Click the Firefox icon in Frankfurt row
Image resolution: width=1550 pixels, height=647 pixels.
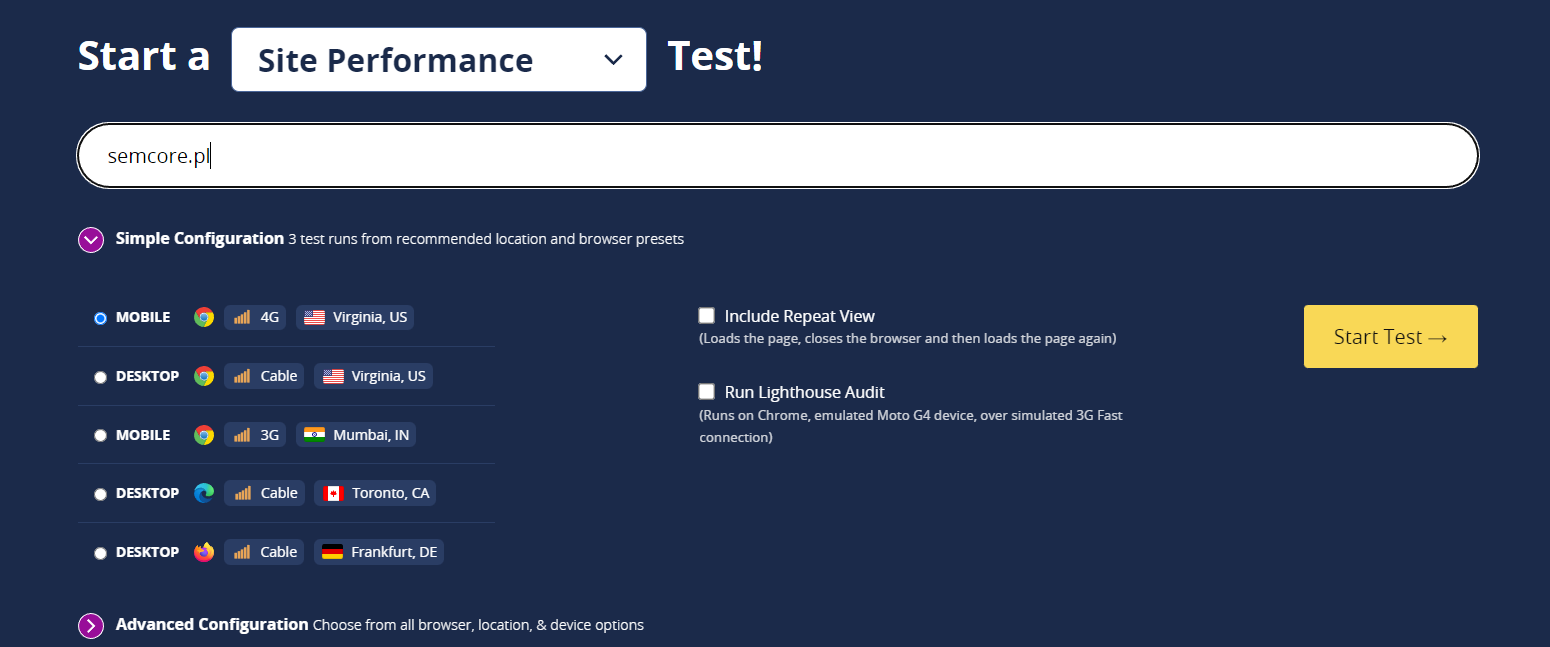coord(204,552)
